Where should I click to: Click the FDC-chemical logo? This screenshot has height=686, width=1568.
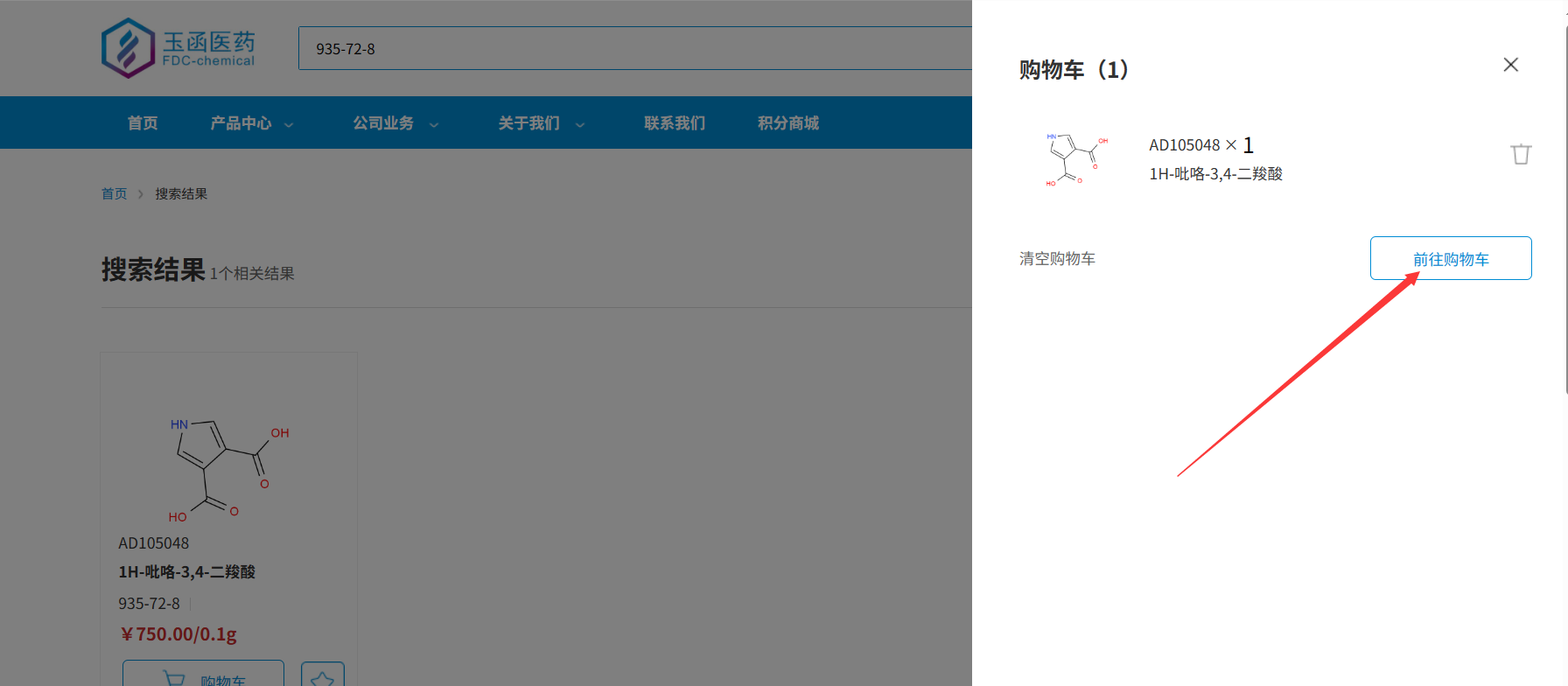coord(178,48)
